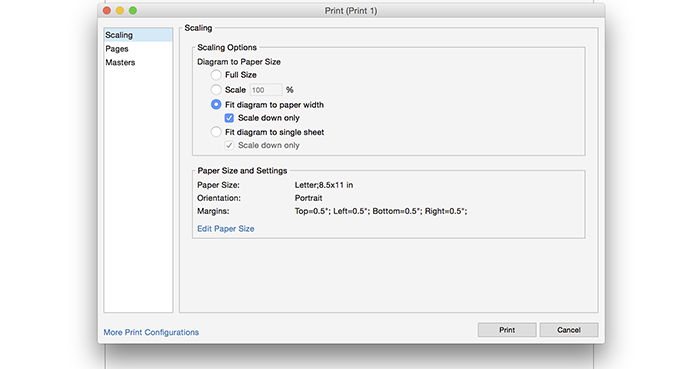Viewport: 700px width, 369px height.
Task: Choose the Scale percentage radio option
Action: pos(216,90)
